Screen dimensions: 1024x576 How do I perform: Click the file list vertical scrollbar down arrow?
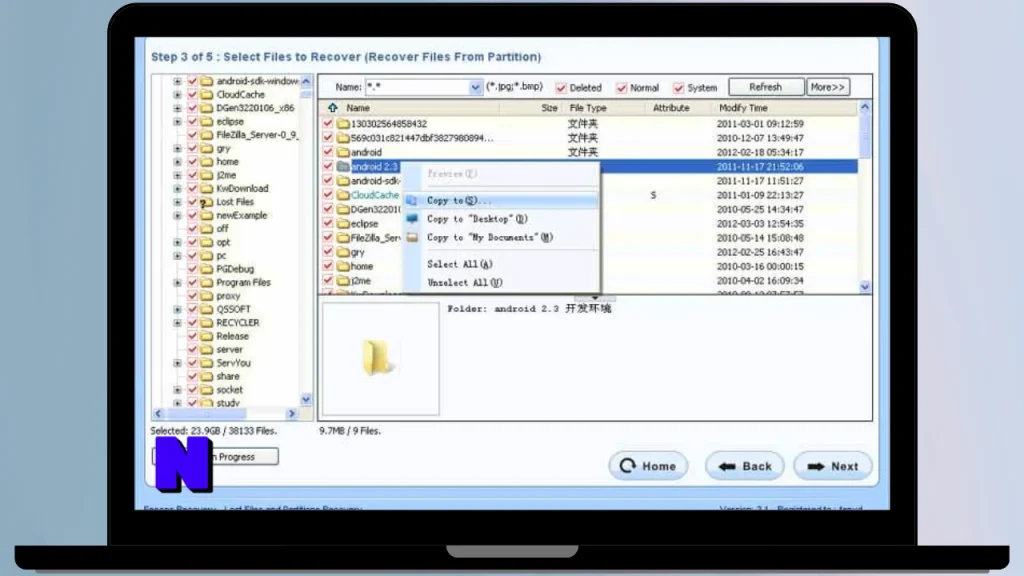point(865,287)
